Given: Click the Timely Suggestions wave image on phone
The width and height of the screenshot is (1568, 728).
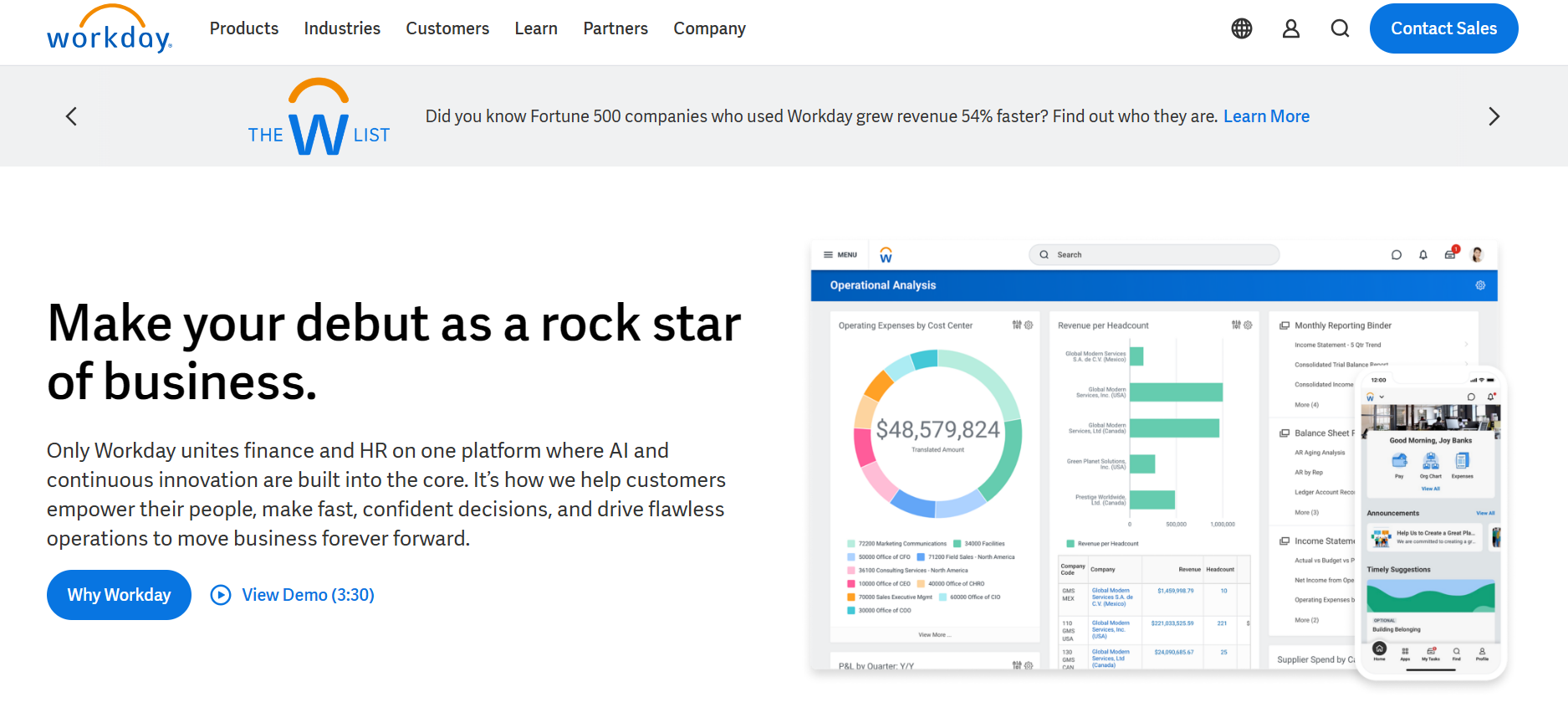Looking at the screenshot, I should (1431, 596).
